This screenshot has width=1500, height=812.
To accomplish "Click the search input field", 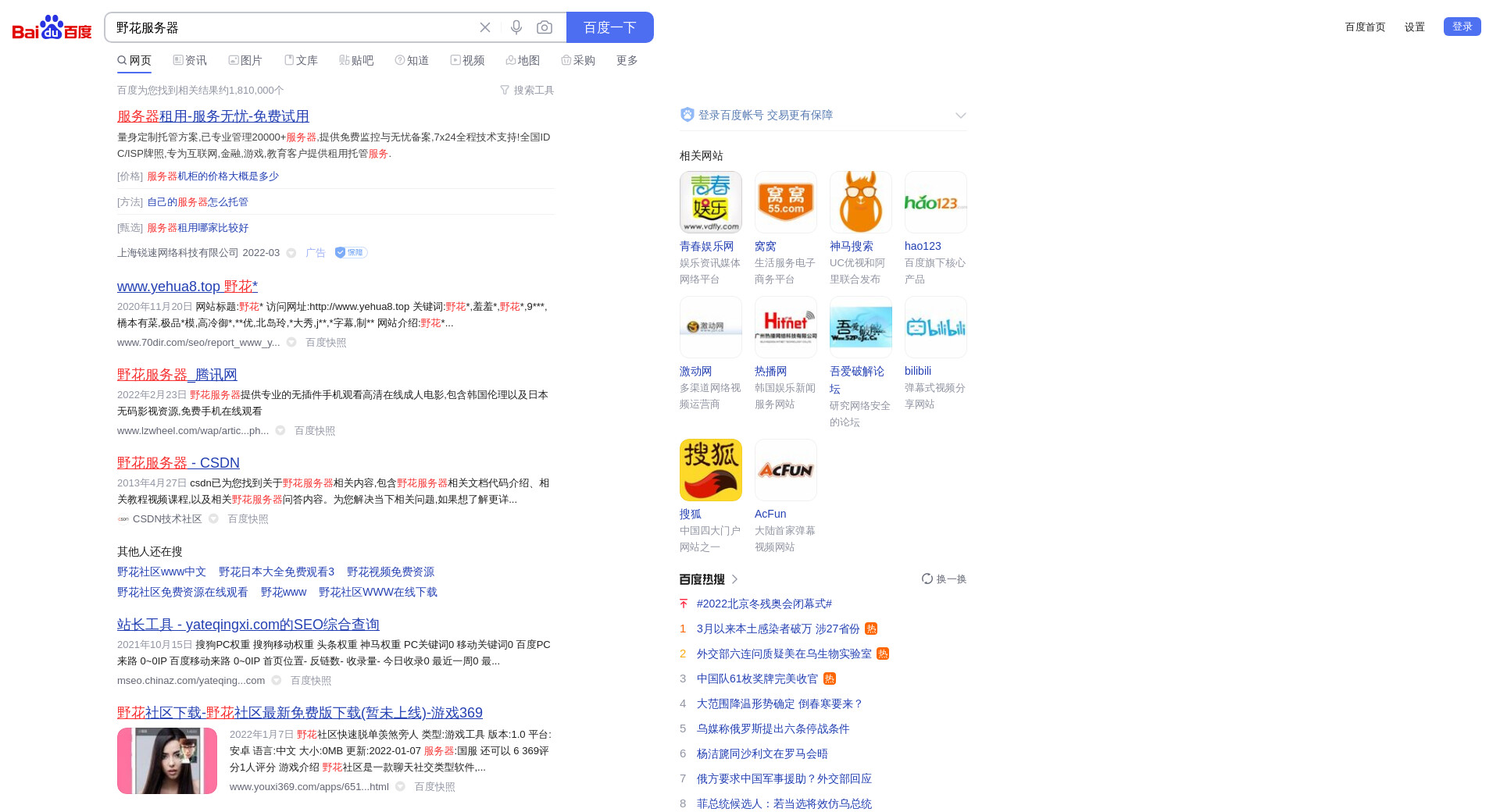I will point(289,27).
